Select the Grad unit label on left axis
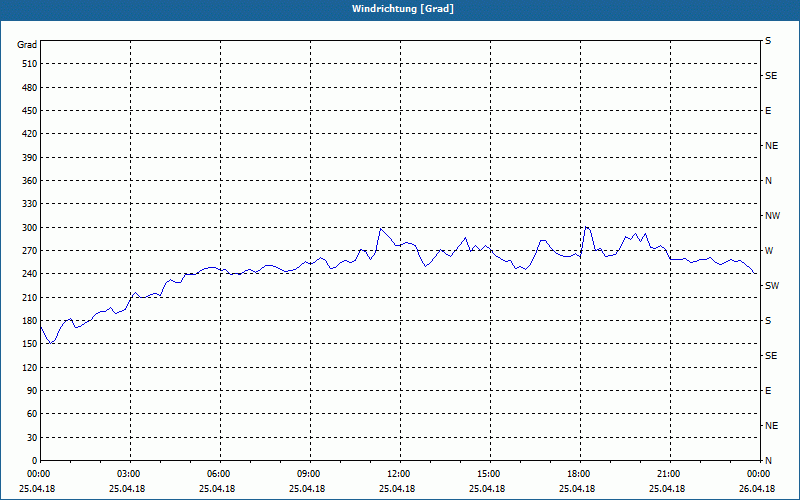The image size is (800, 500). point(27,45)
